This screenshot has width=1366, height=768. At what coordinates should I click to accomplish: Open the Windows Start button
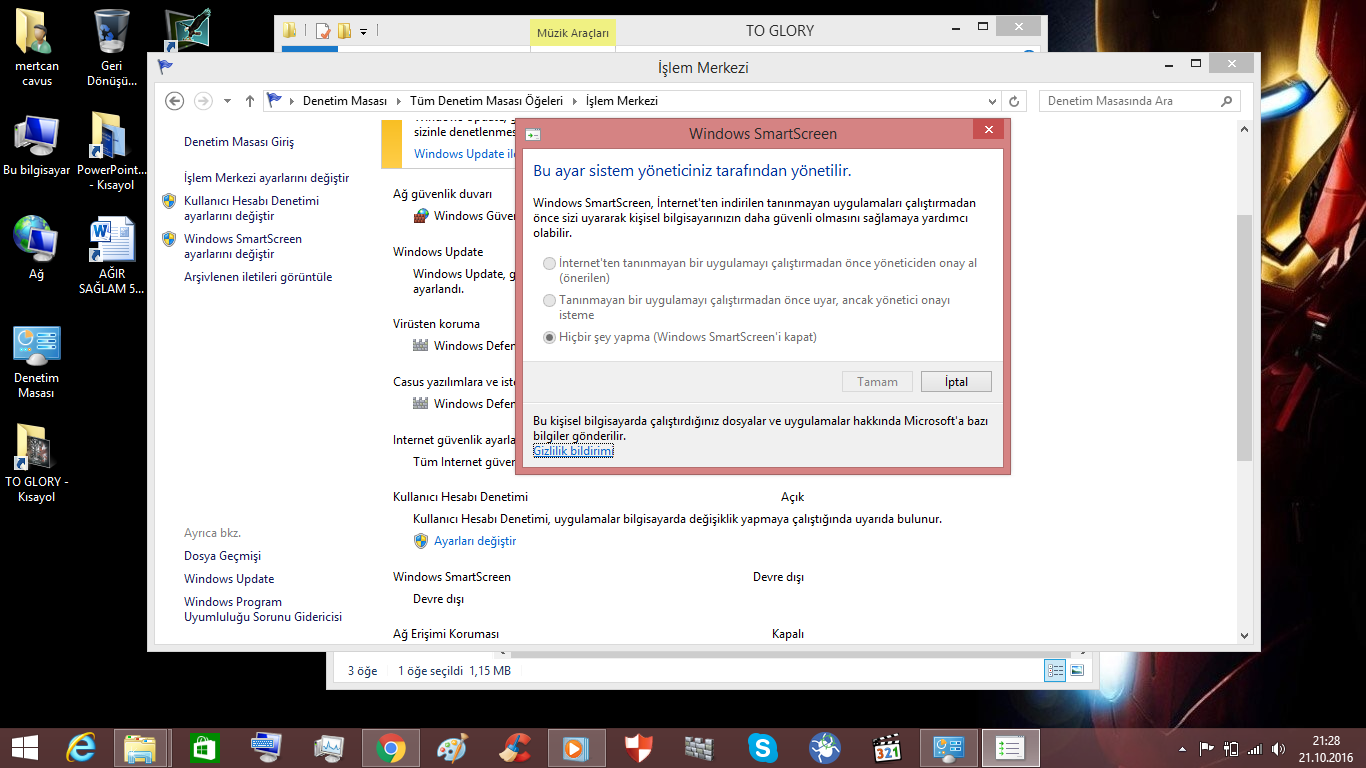(x=24, y=748)
